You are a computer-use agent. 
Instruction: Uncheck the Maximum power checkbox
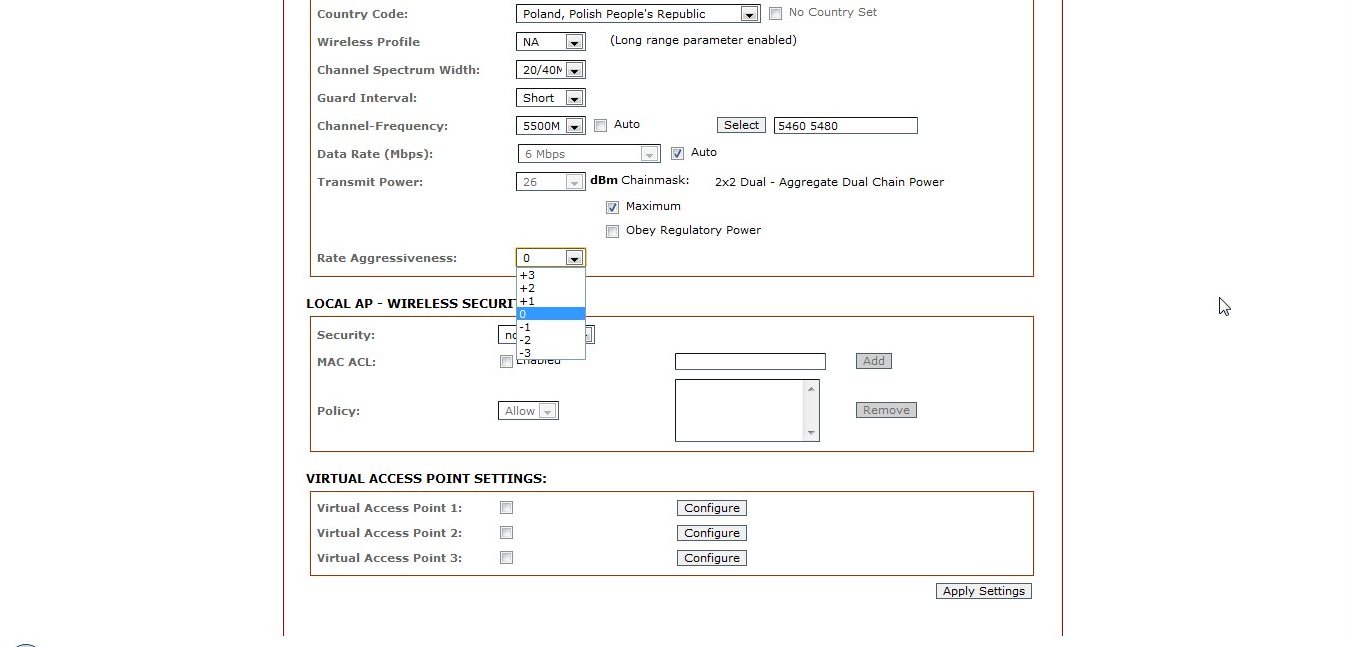613,207
